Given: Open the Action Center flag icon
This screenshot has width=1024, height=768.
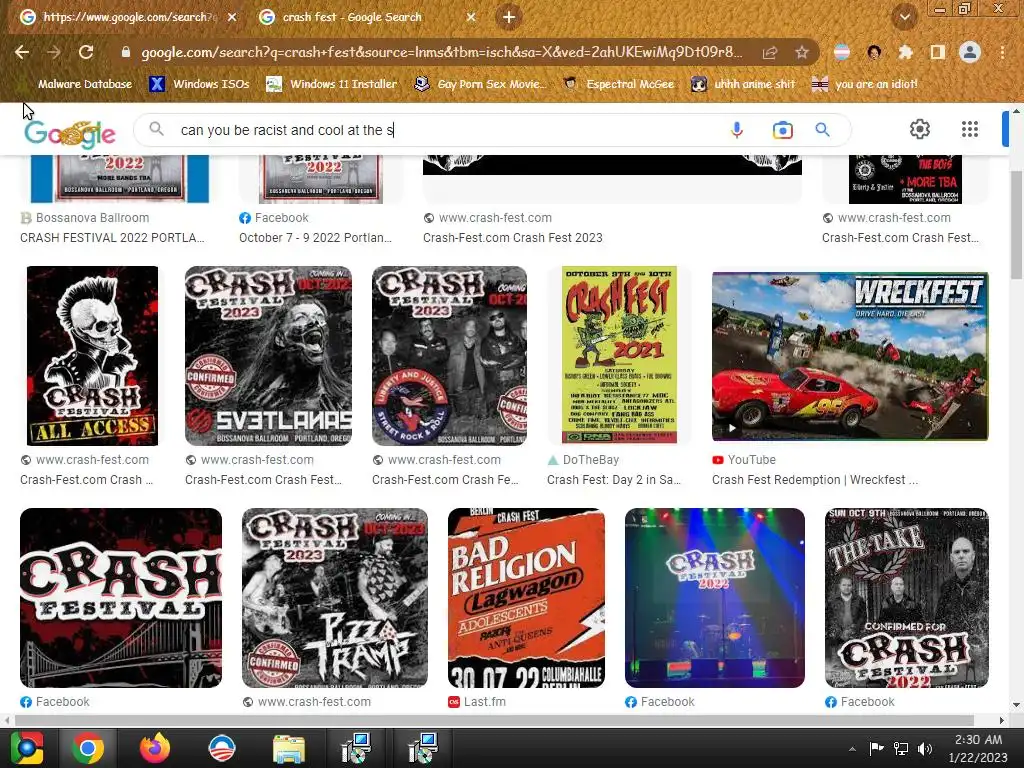Looking at the screenshot, I should point(876,749).
